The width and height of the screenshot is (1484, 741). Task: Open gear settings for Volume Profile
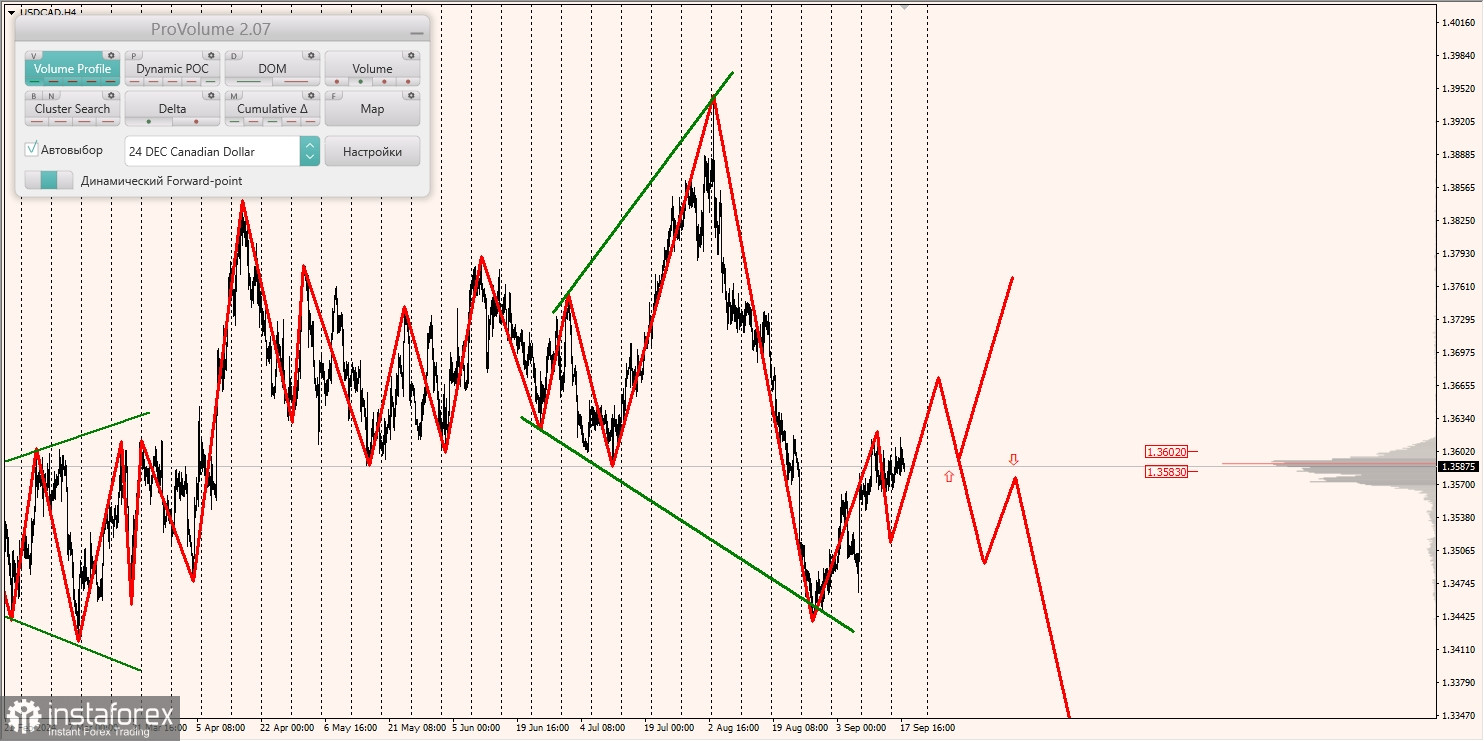111,56
